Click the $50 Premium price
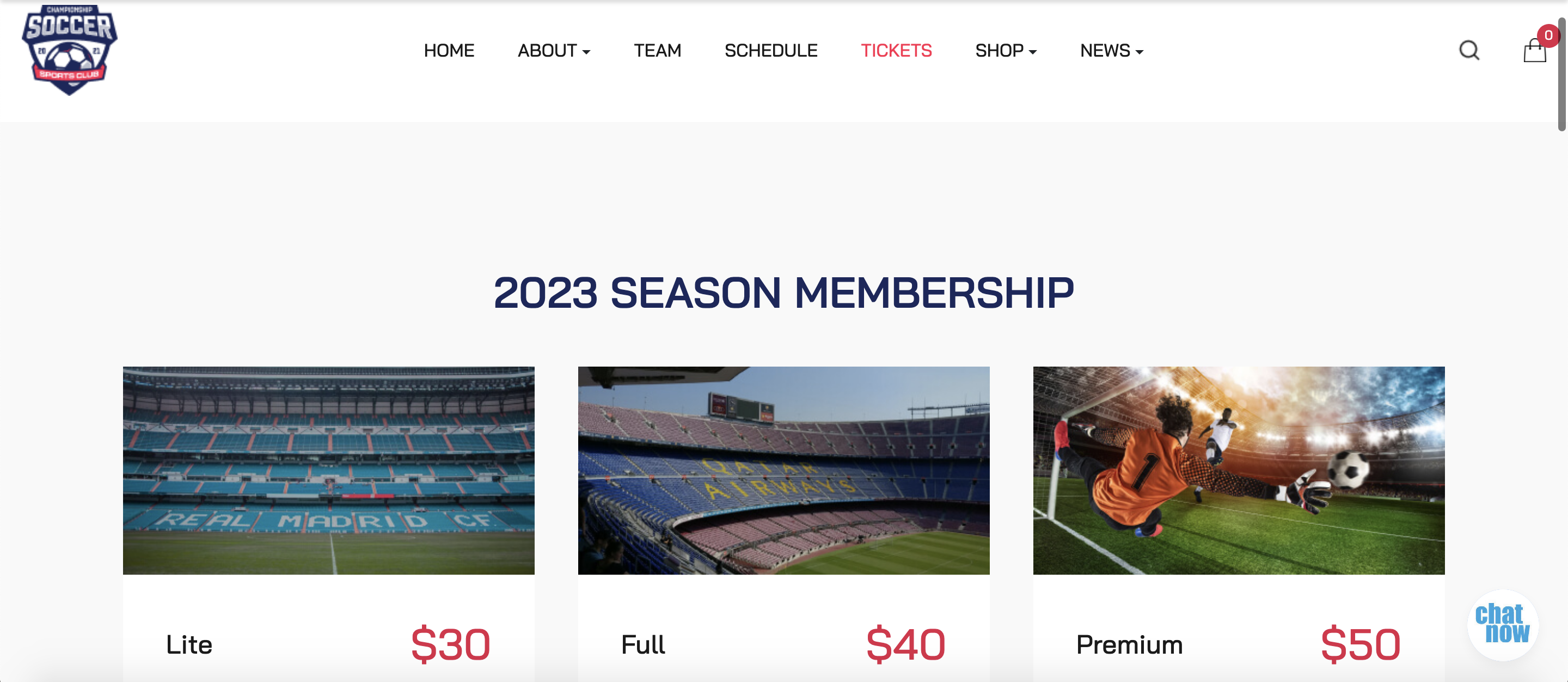Image resolution: width=1568 pixels, height=682 pixels. coord(1360,644)
